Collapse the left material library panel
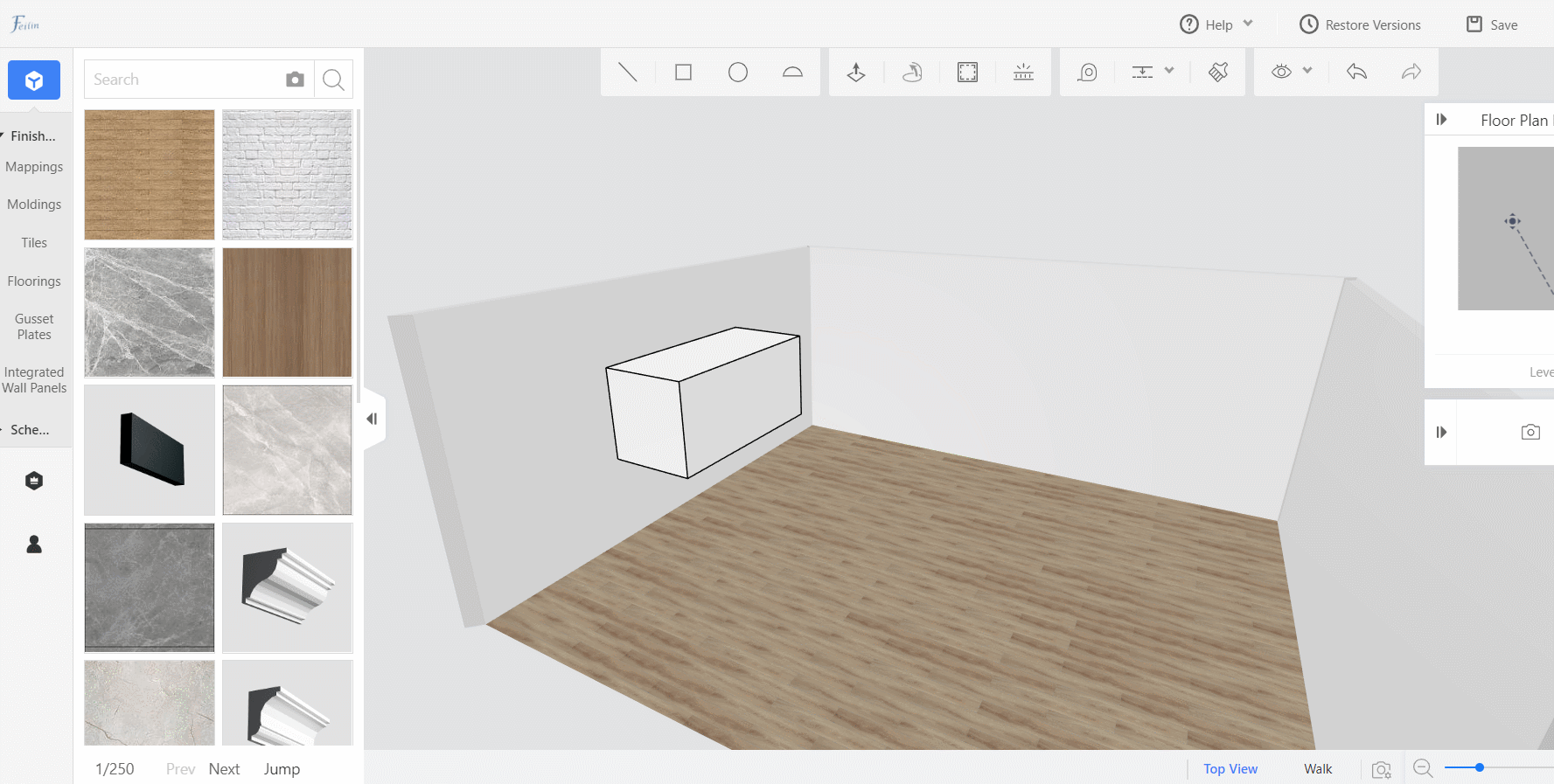This screenshot has width=1554, height=784. [x=373, y=419]
